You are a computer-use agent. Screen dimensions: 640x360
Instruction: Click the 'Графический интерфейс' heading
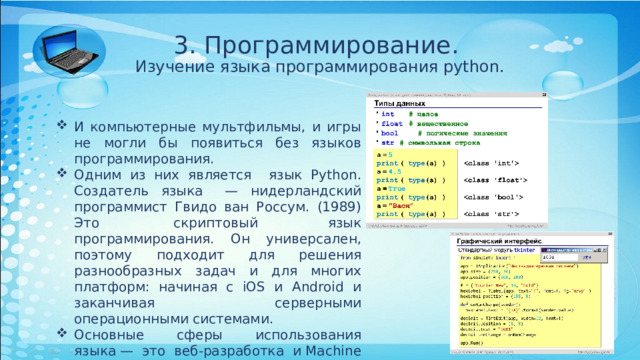click(x=499, y=241)
